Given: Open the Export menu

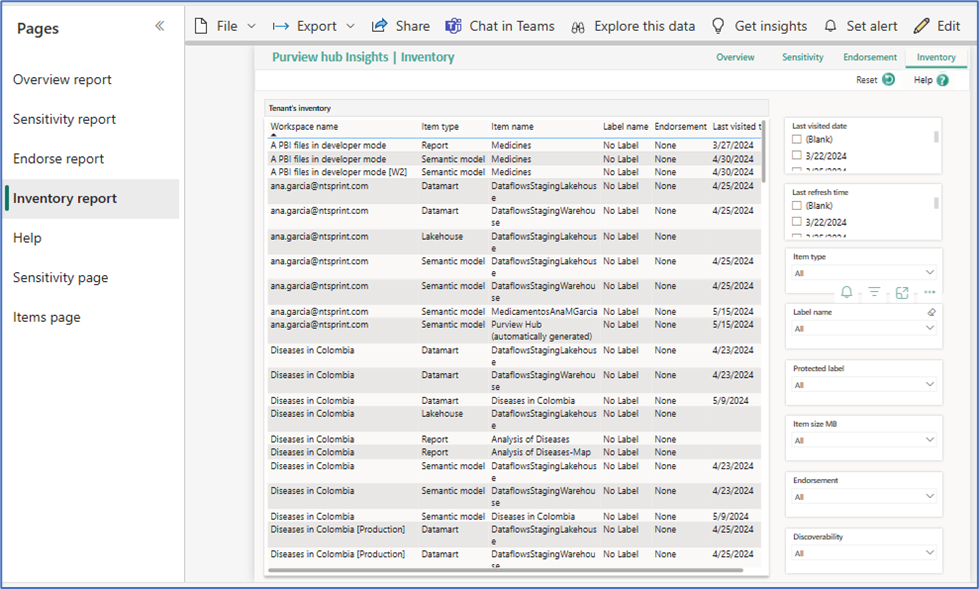Looking at the screenshot, I should click(x=314, y=26).
